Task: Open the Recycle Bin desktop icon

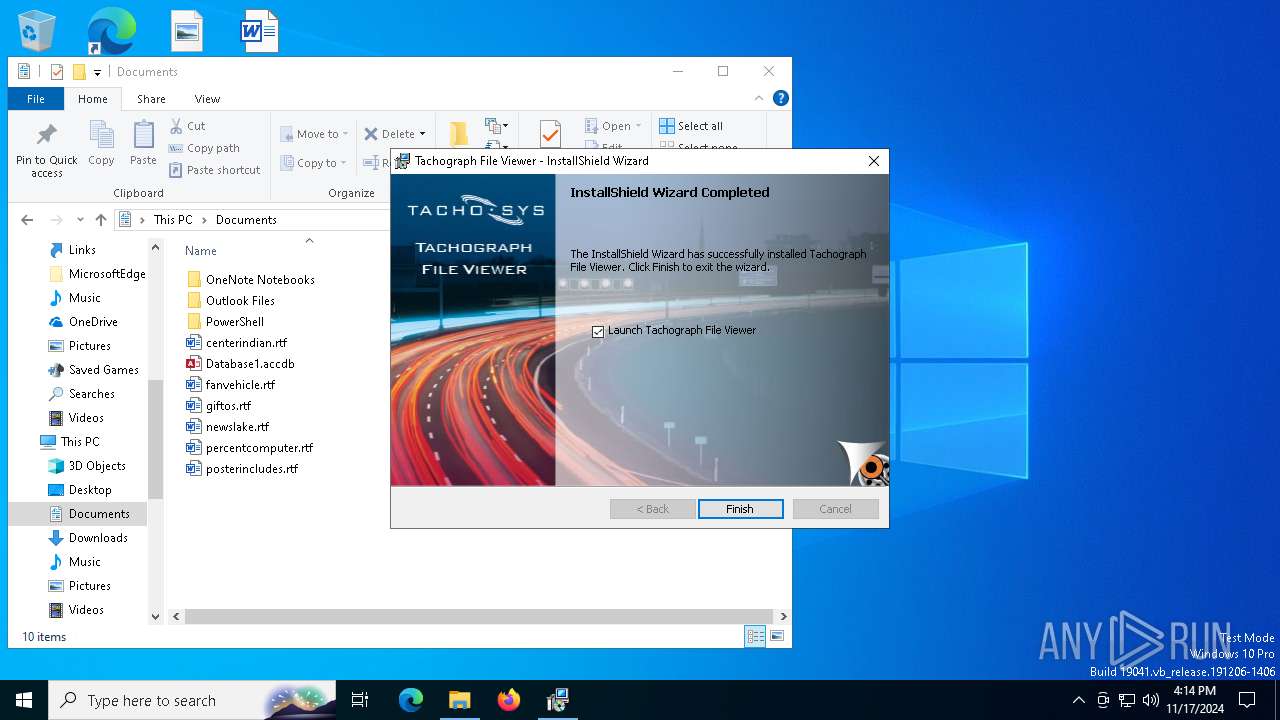Action: pyautogui.click(x=38, y=31)
